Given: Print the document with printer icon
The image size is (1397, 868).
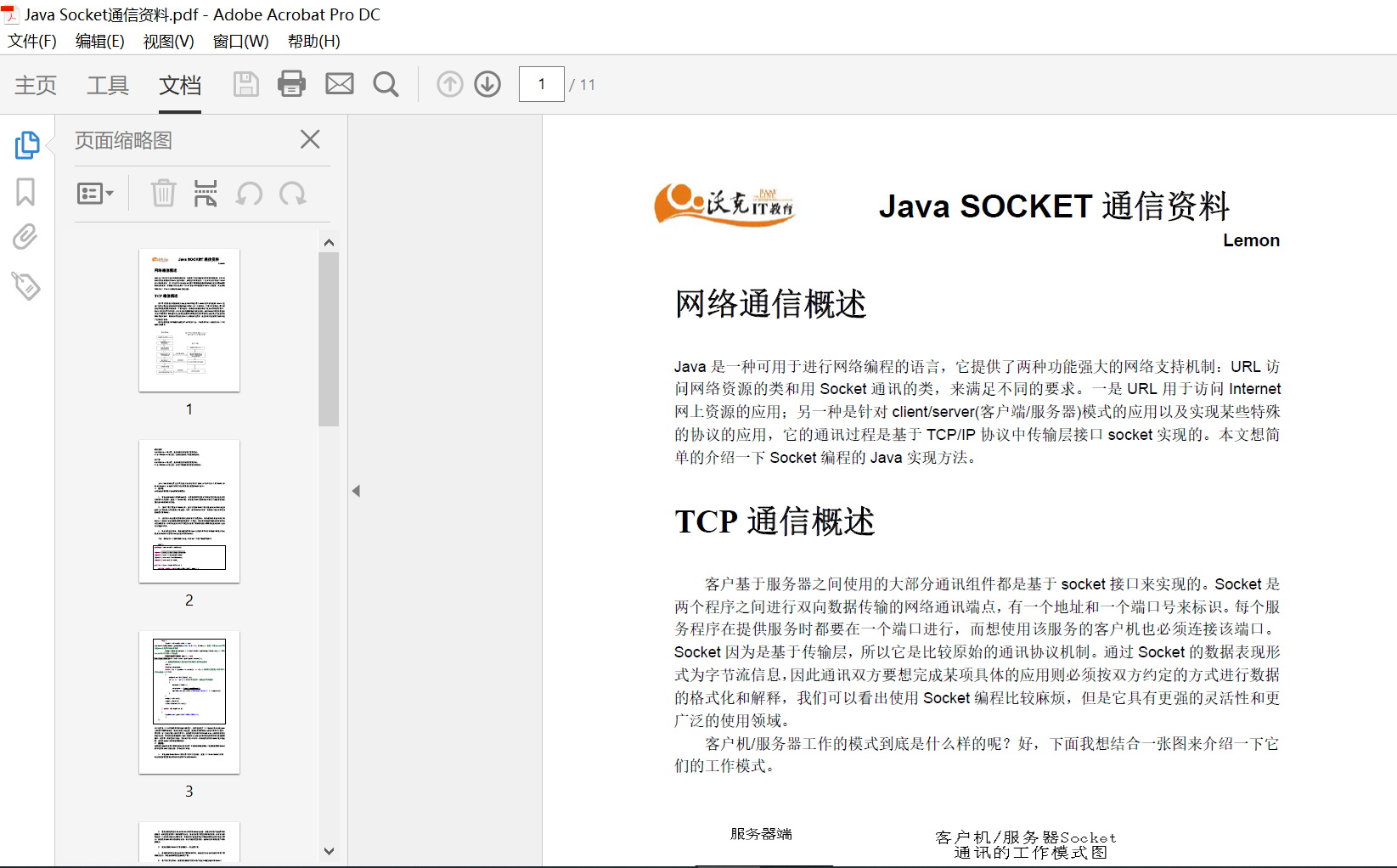Looking at the screenshot, I should pos(291,83).
